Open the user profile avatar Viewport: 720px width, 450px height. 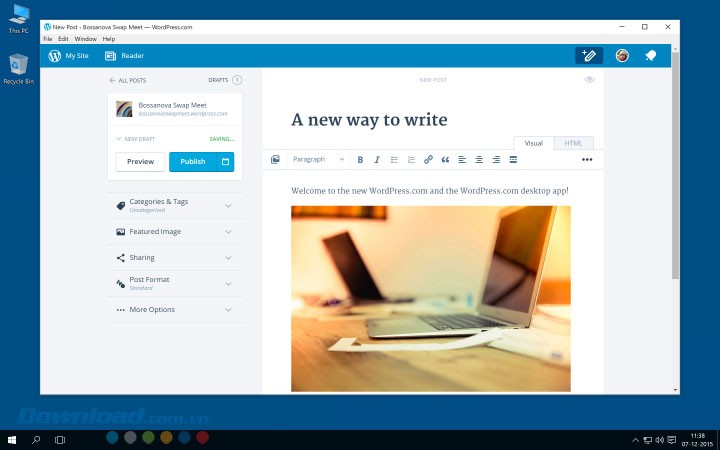click(622, 56)
